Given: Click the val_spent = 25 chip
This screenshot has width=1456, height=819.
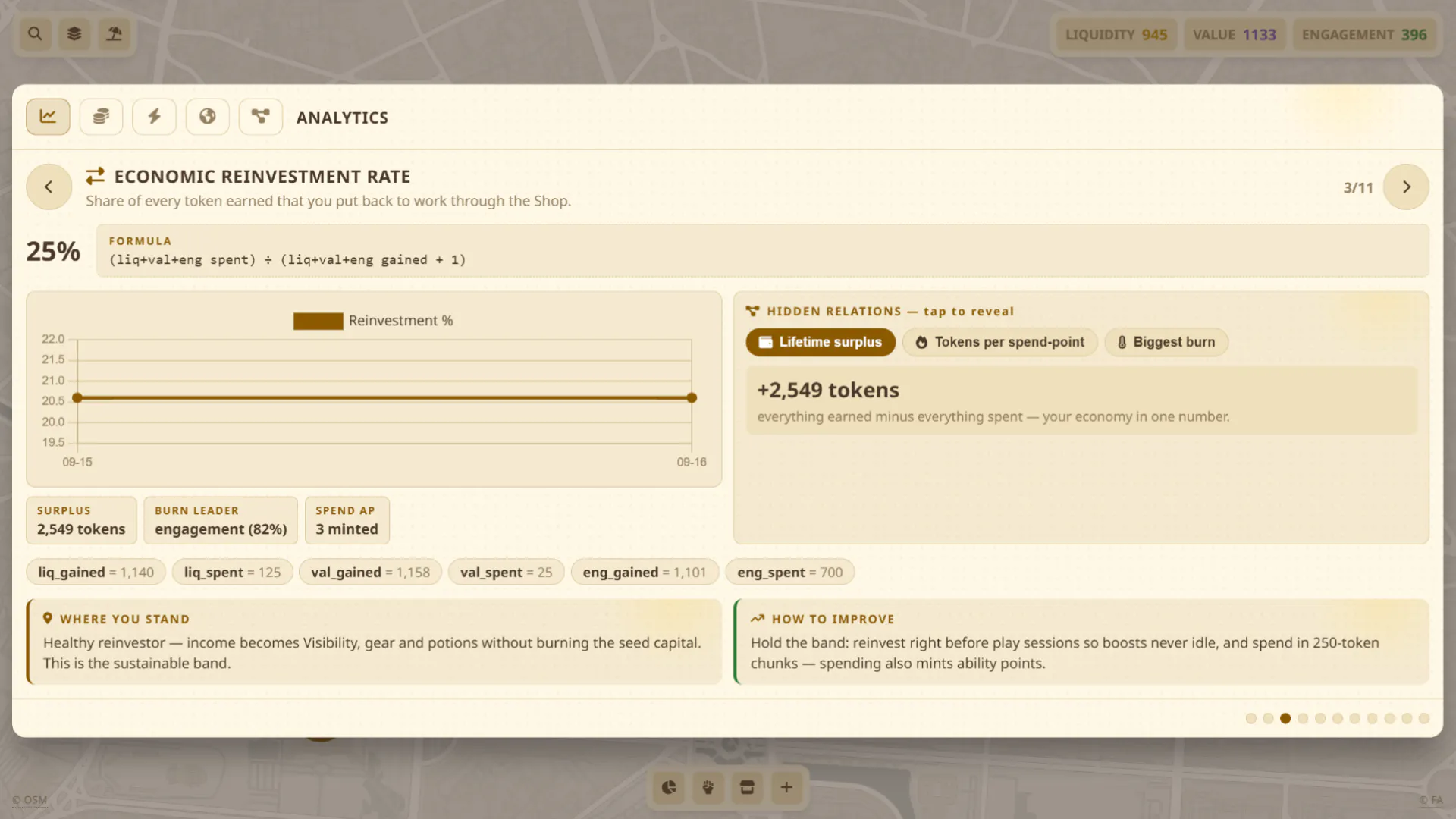Looking at the screenshot, I should [x=506, y=572].
